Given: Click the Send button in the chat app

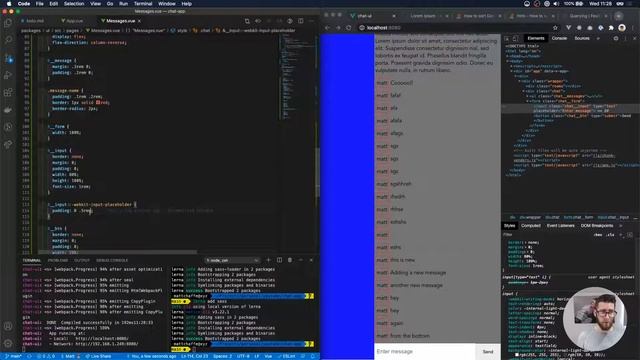Looking at the screenshot, I should (488, 351).
